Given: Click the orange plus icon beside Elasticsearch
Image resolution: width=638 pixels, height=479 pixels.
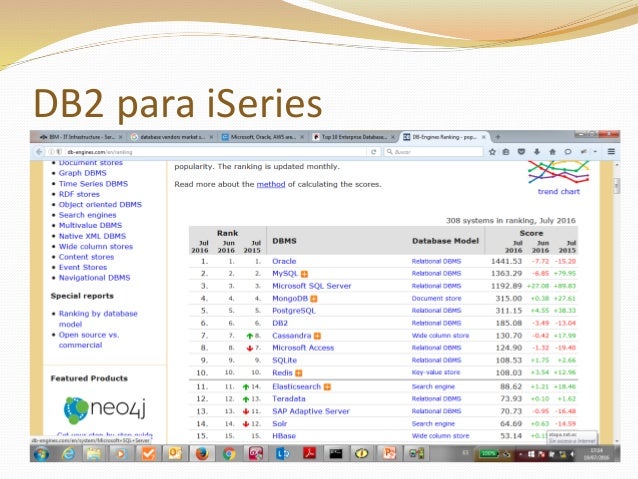Looking at the screenshot, I should click(327, 387).
